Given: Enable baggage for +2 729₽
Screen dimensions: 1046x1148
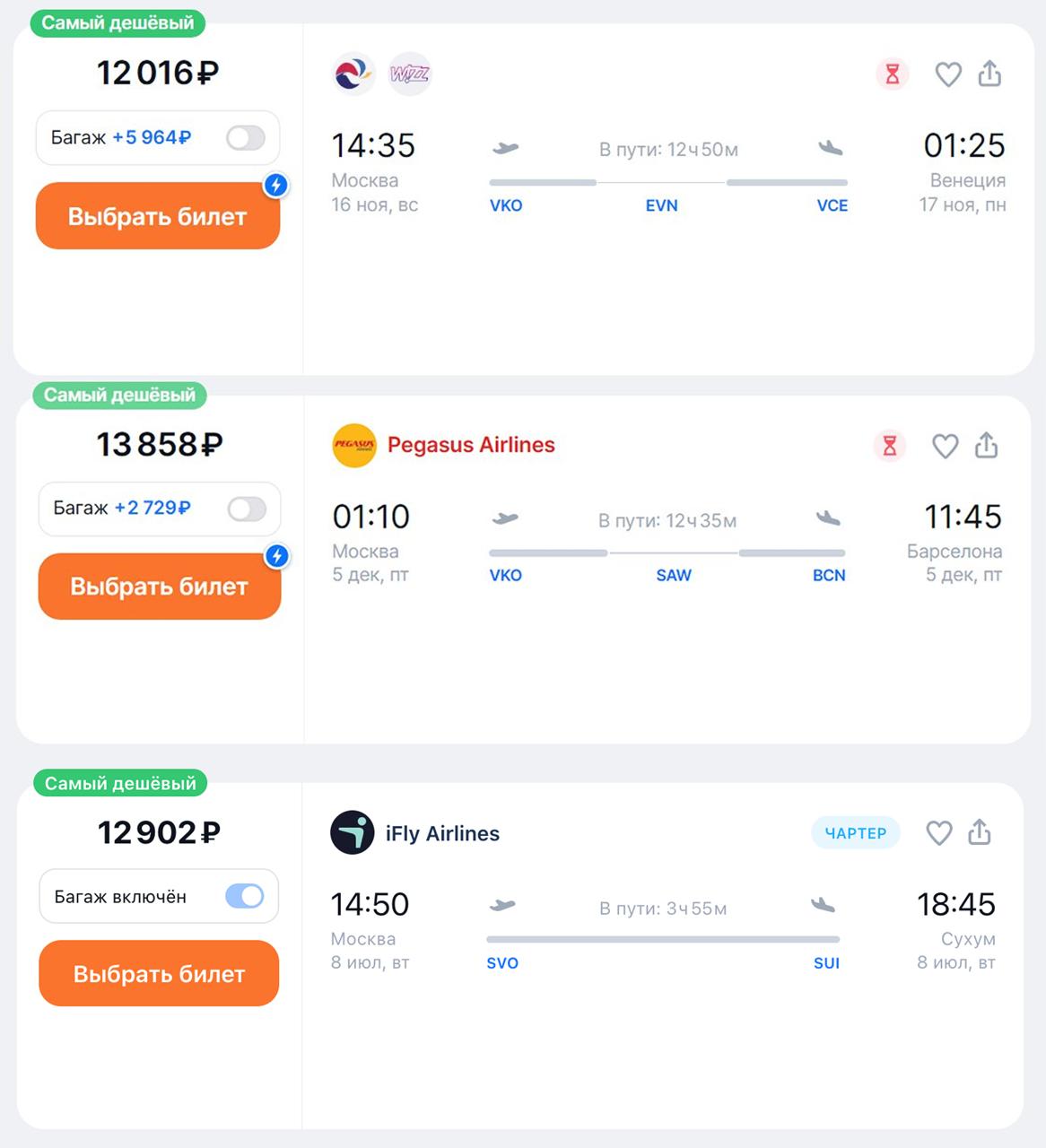Looking at the screenshot, I should [247, 509].
